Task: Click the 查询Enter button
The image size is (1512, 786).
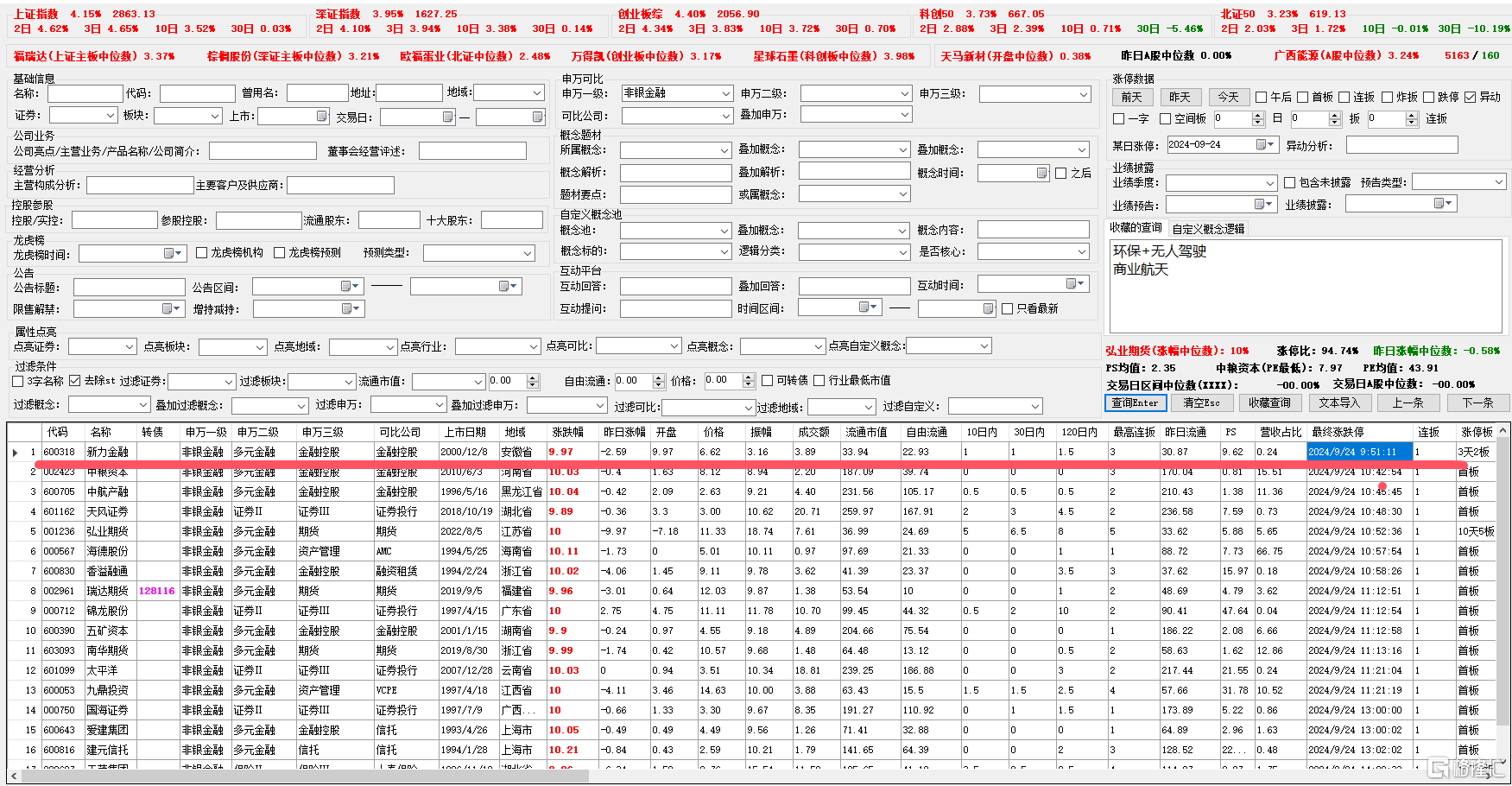Action: coord(1136,403)
